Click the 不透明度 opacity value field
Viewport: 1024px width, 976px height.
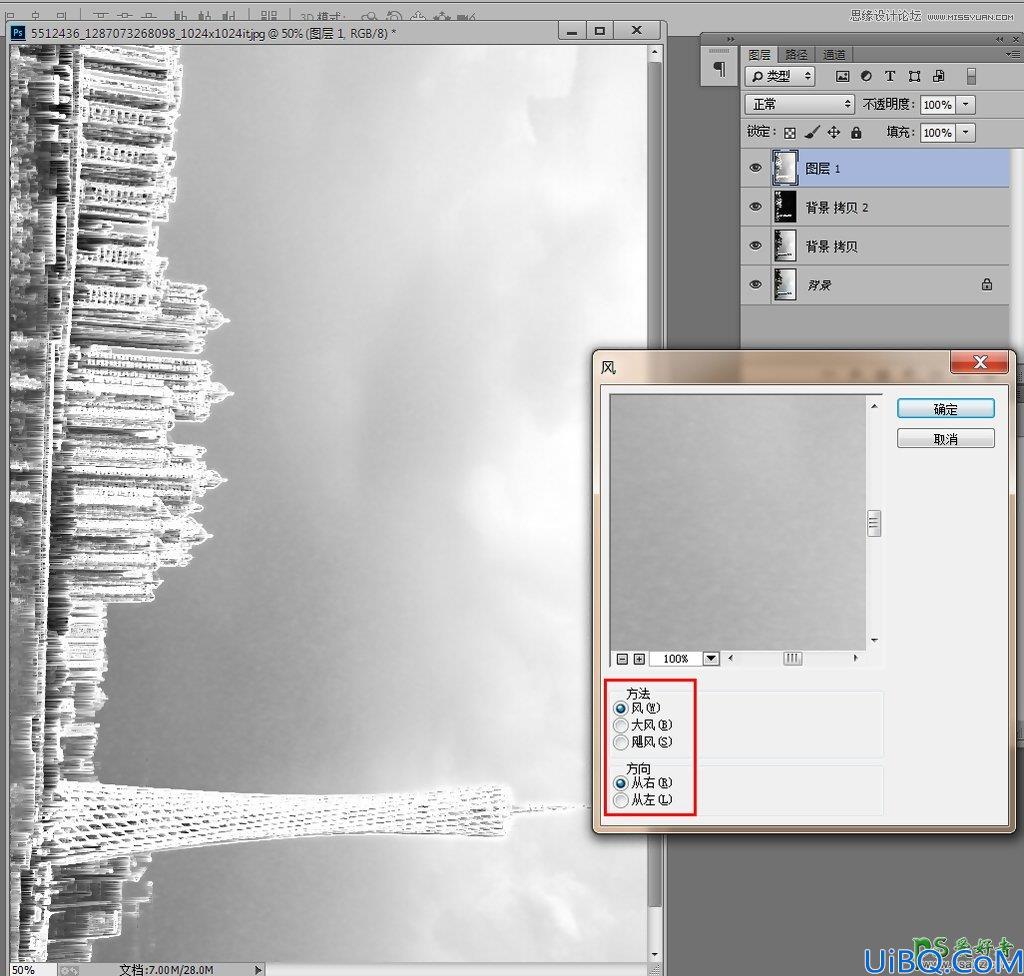pos(937,105)
